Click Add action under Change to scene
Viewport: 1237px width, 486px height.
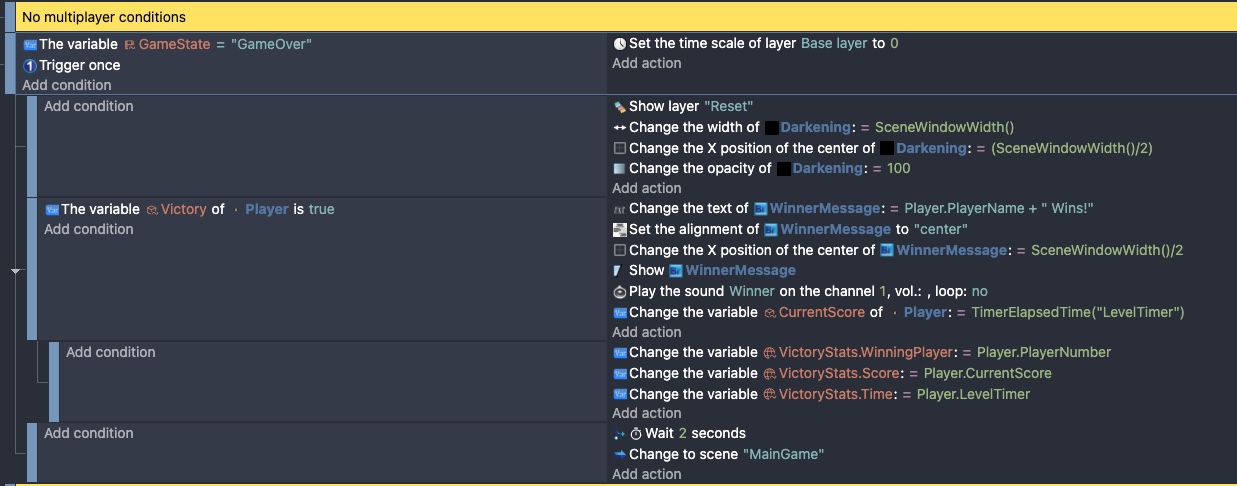pos(647,474)
